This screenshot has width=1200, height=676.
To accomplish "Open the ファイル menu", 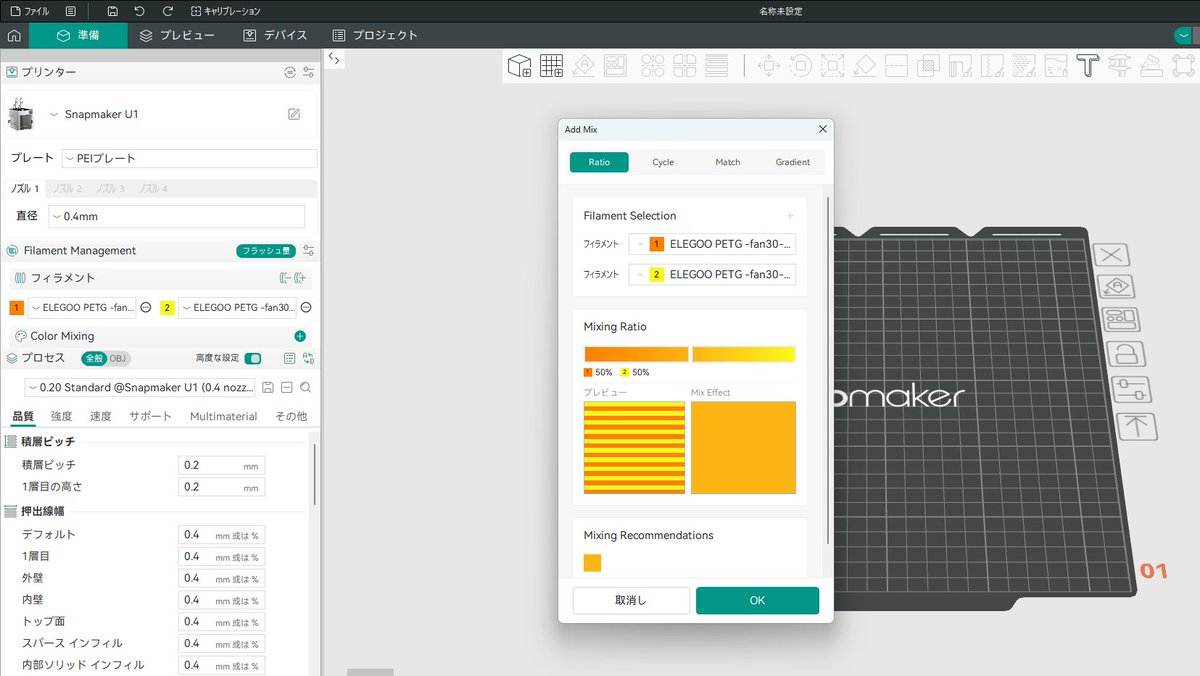I will click(x=29, y=11).
